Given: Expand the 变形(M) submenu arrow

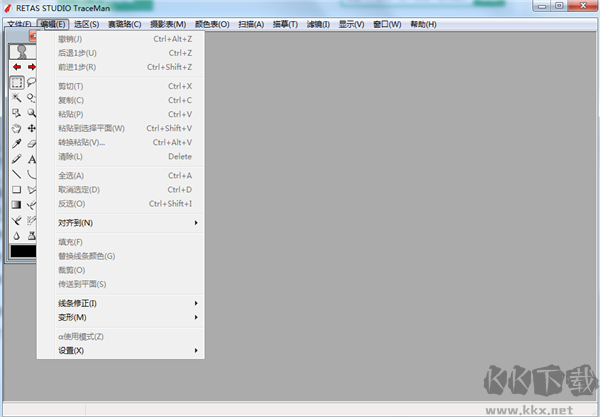Looking at the screenshot, I should coord(196,317).
